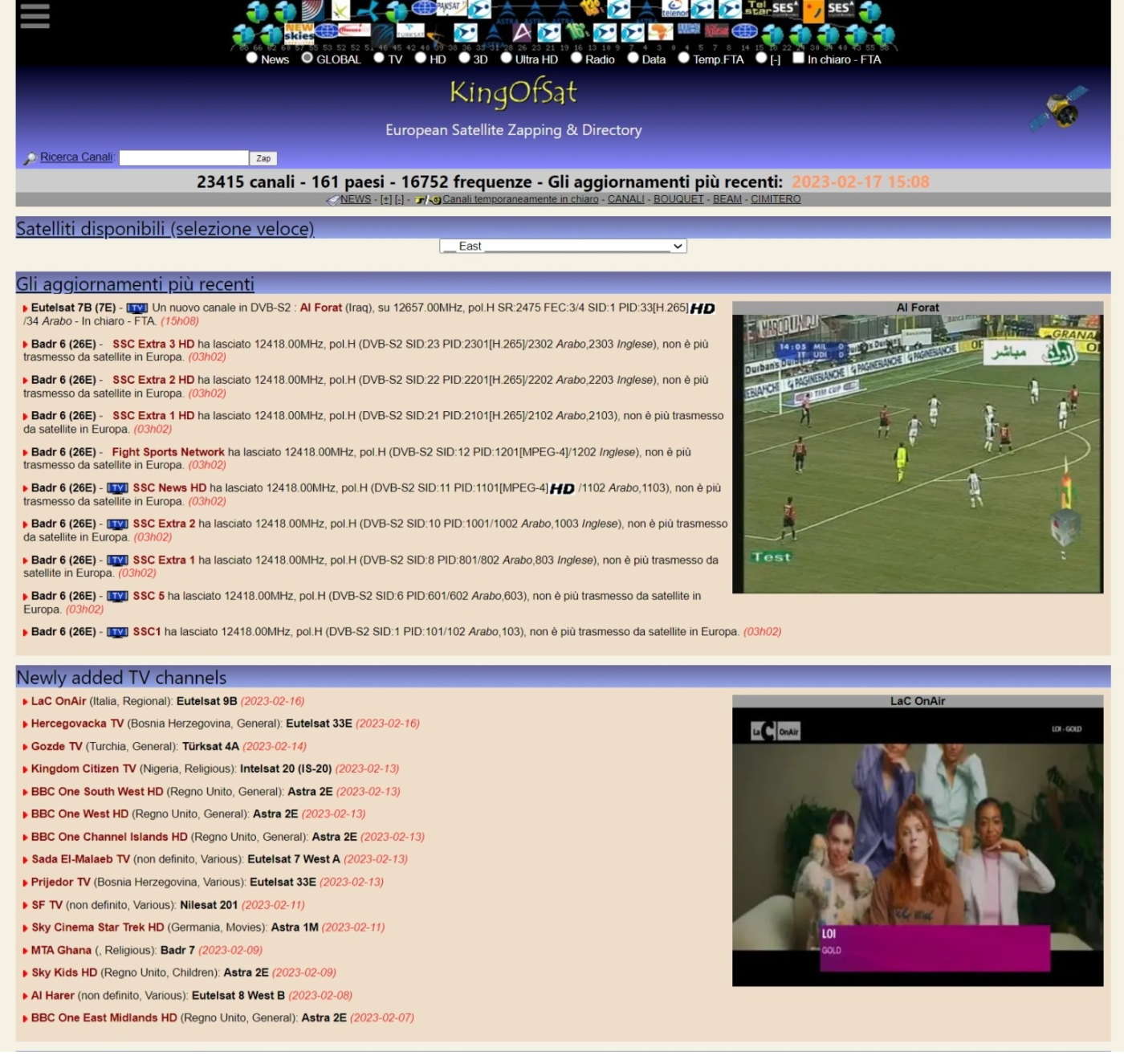Click the magnifier icon beside Ricerca Canali

30,158
